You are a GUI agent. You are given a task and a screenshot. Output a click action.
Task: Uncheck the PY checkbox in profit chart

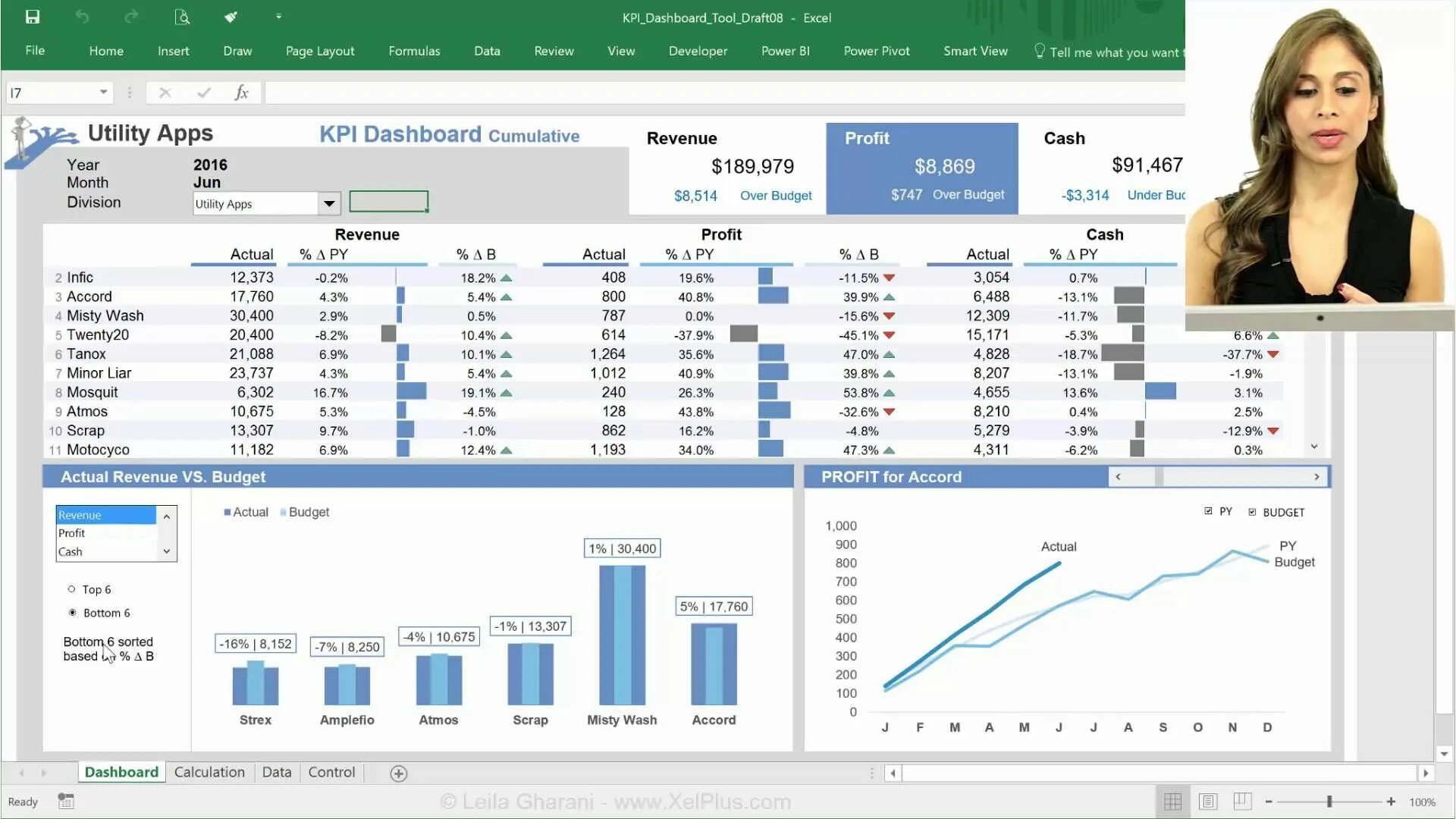[x=1208, y=511]
